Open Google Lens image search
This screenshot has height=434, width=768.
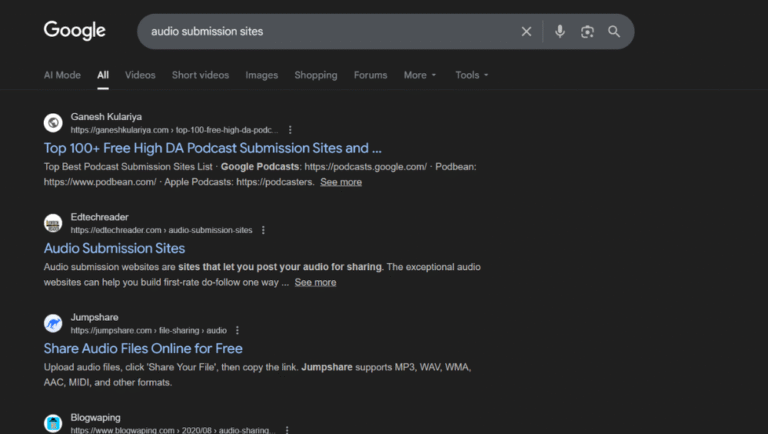click(x=587, y=32)
